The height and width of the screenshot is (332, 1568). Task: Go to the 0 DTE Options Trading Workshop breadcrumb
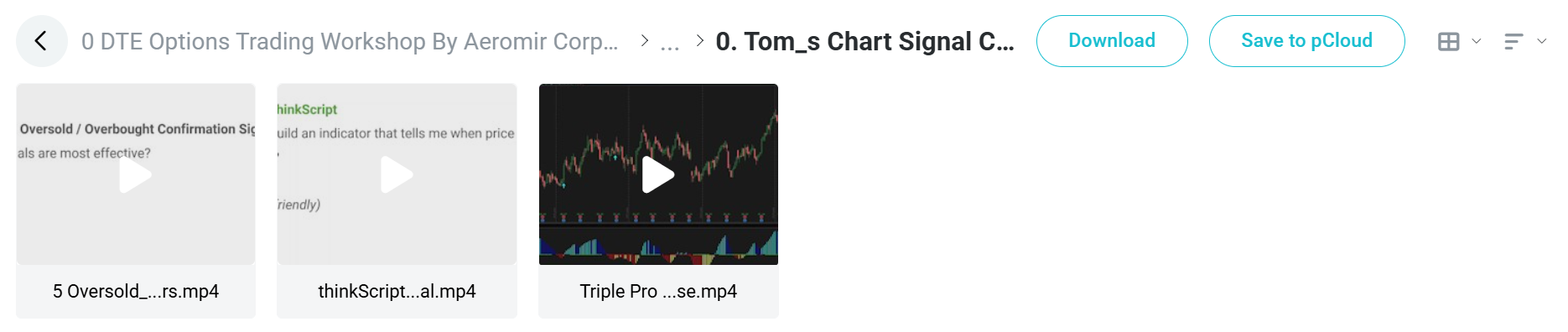350,41
